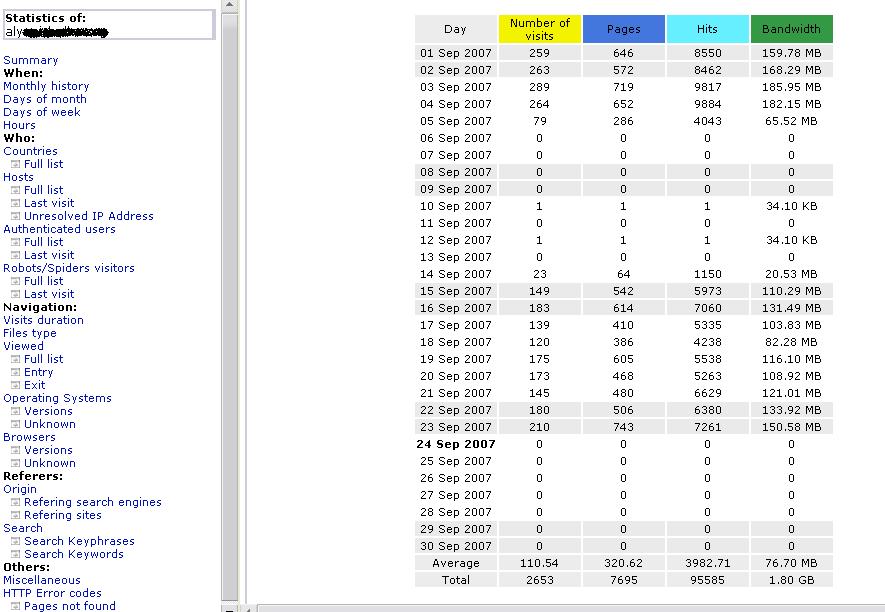Open the Countries report
Screen dimensions: 885x612
30,151
